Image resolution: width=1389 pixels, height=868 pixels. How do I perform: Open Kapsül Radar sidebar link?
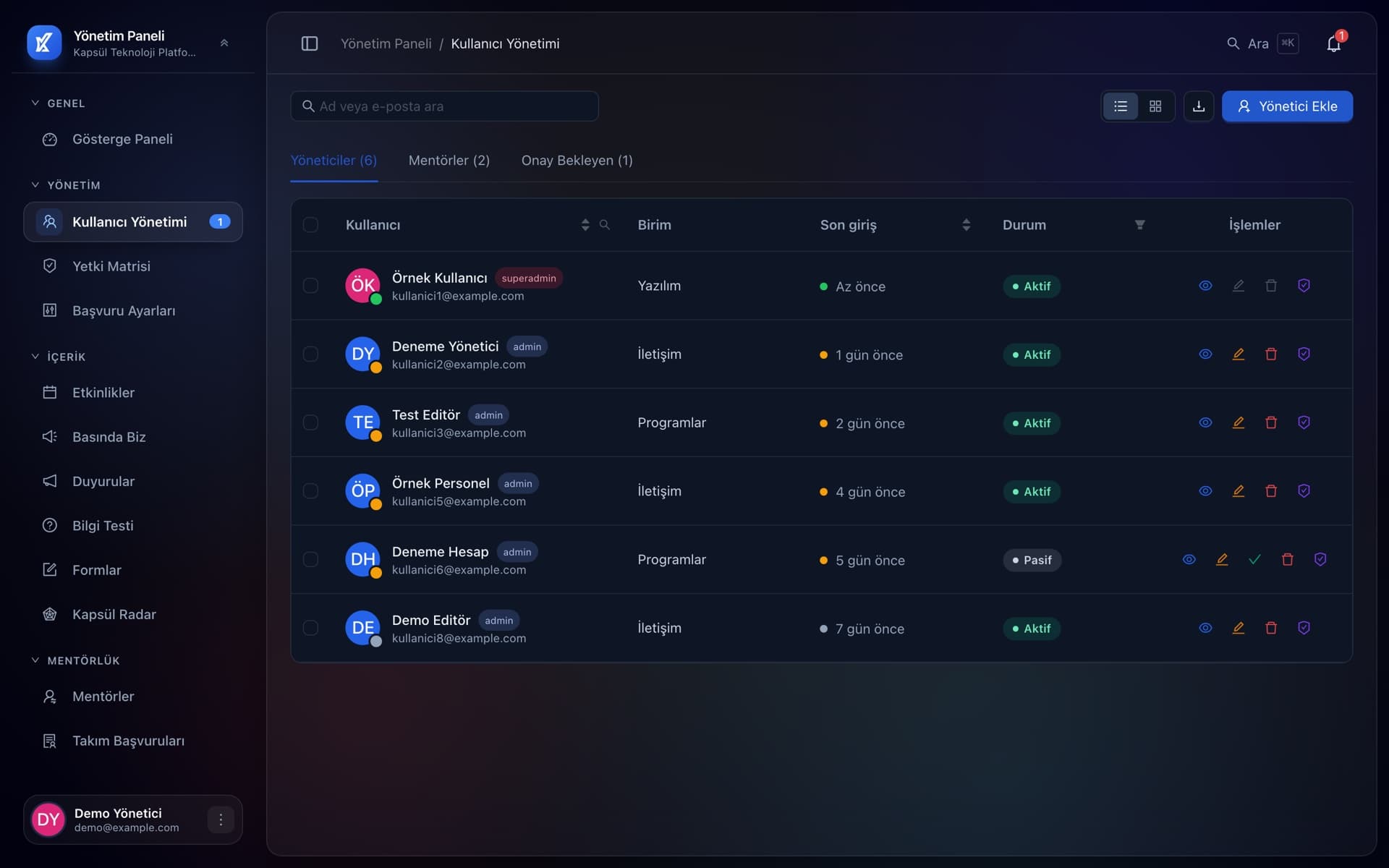[133, 614]
